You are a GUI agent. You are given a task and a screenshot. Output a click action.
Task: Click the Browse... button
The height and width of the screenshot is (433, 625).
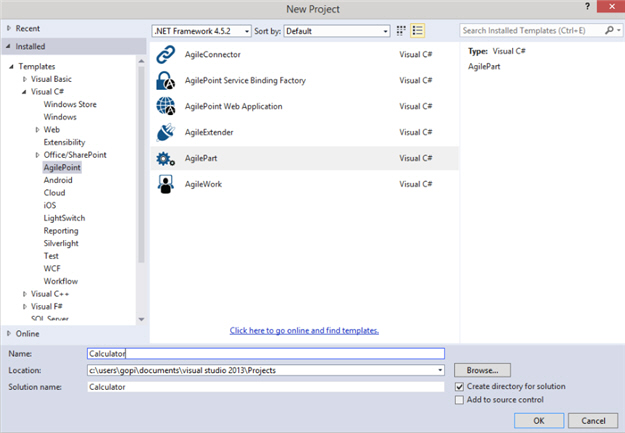coord(482,370)
